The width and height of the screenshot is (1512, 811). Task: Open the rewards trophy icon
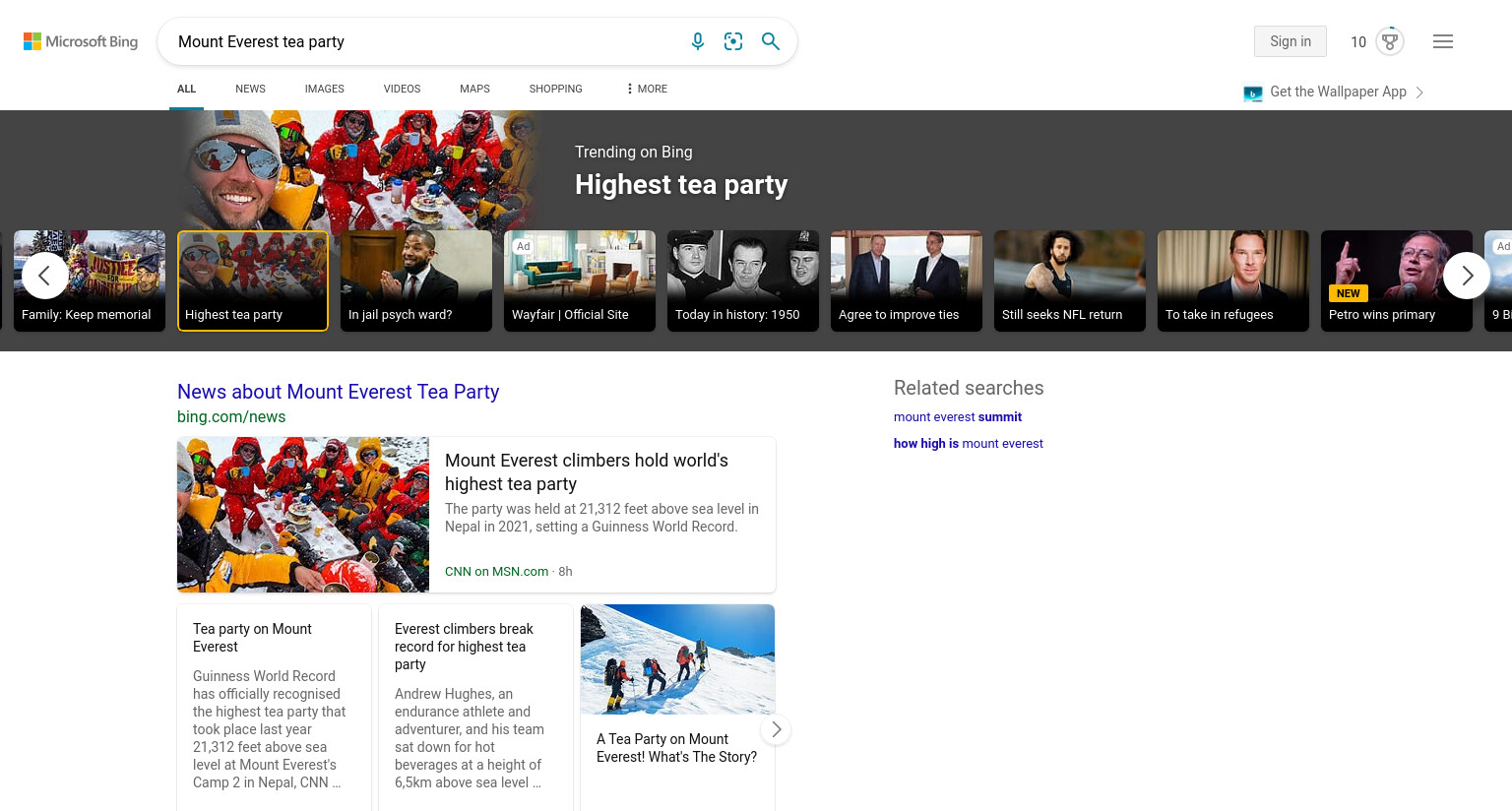tap(1390, 41)
